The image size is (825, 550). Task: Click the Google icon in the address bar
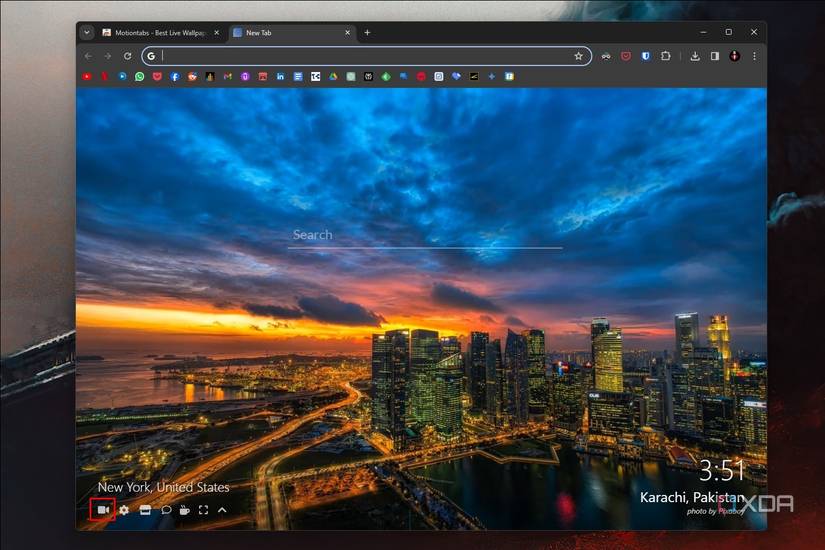pyautogui.click(x=152, y=56)
